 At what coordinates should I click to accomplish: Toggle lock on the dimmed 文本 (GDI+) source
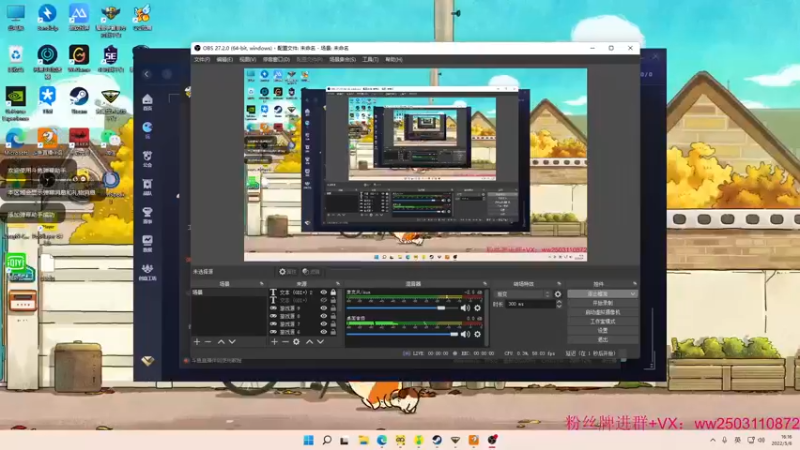[x=333, y=301]
